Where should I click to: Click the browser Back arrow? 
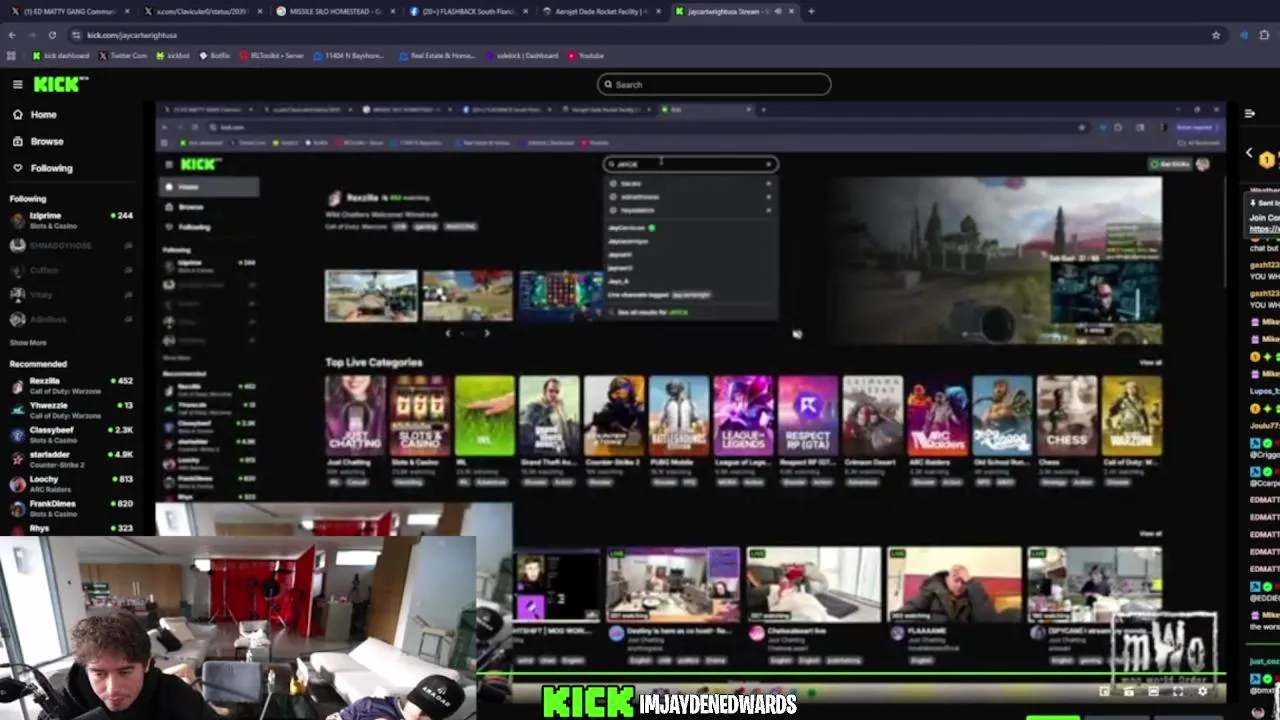[12, 35]
